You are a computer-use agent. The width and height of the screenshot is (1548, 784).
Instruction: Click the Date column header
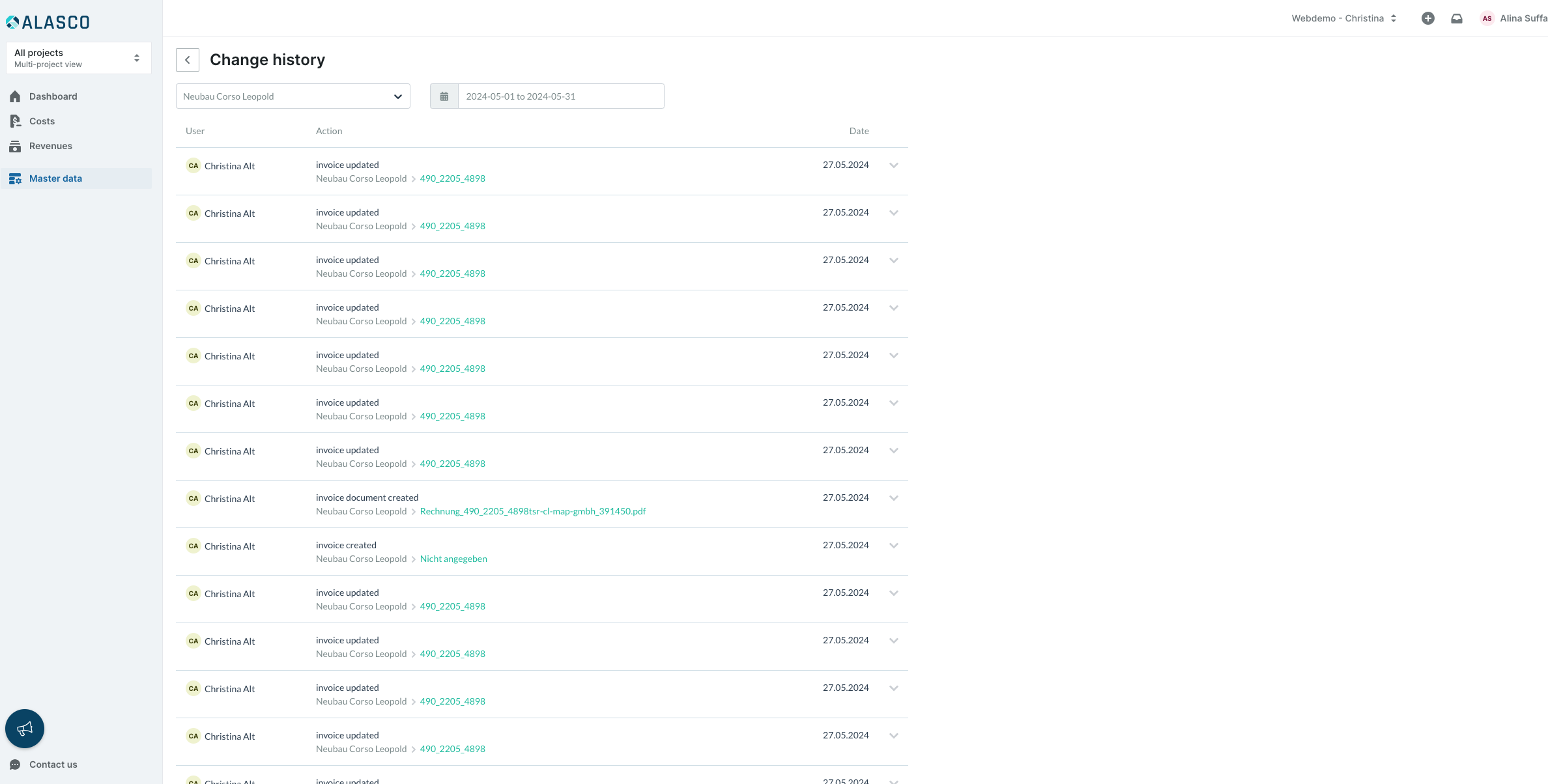pos(859,131)
